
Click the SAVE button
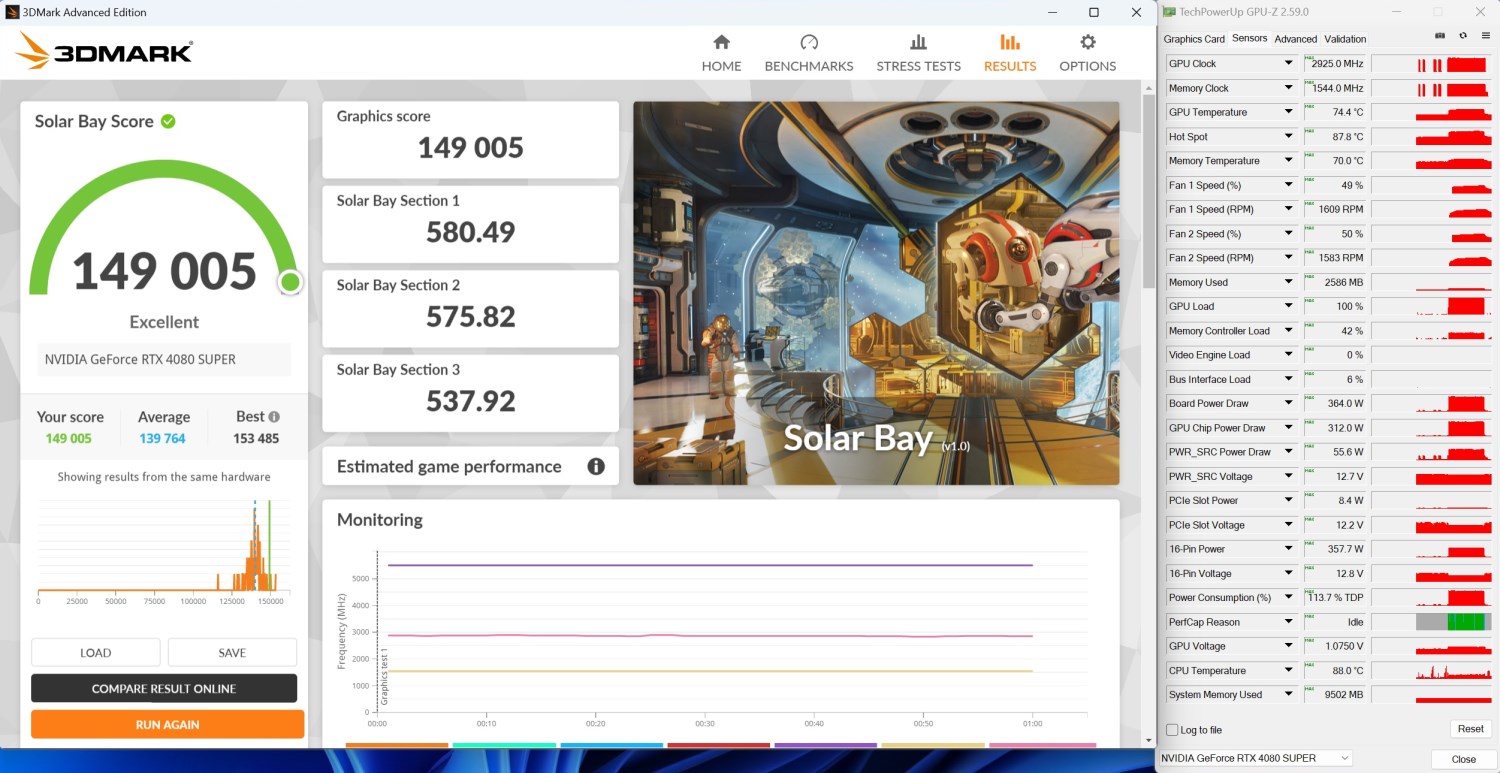232,652
